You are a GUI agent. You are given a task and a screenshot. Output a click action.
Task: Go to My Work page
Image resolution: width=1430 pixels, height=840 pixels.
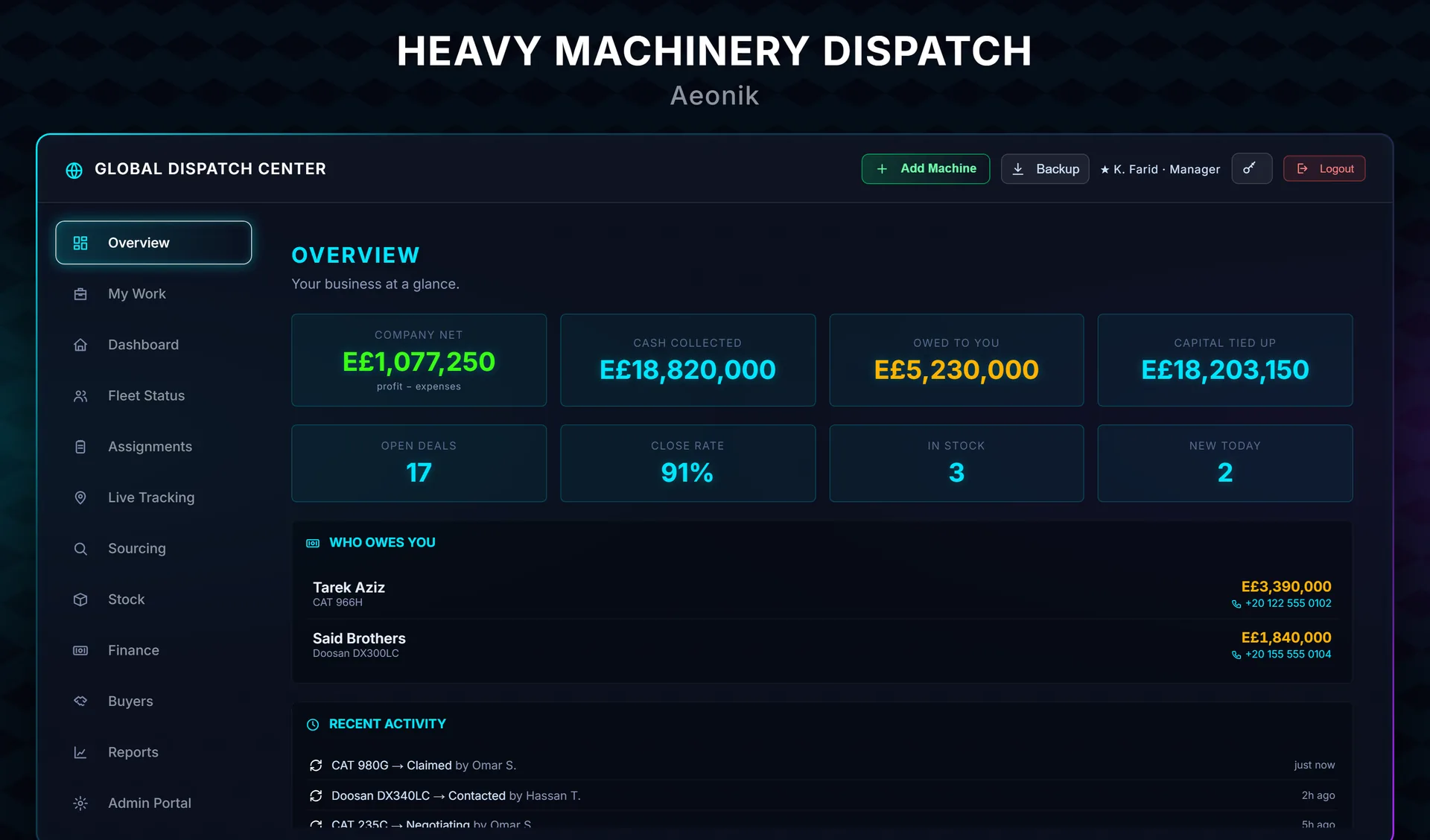click(x=153, y=294)
